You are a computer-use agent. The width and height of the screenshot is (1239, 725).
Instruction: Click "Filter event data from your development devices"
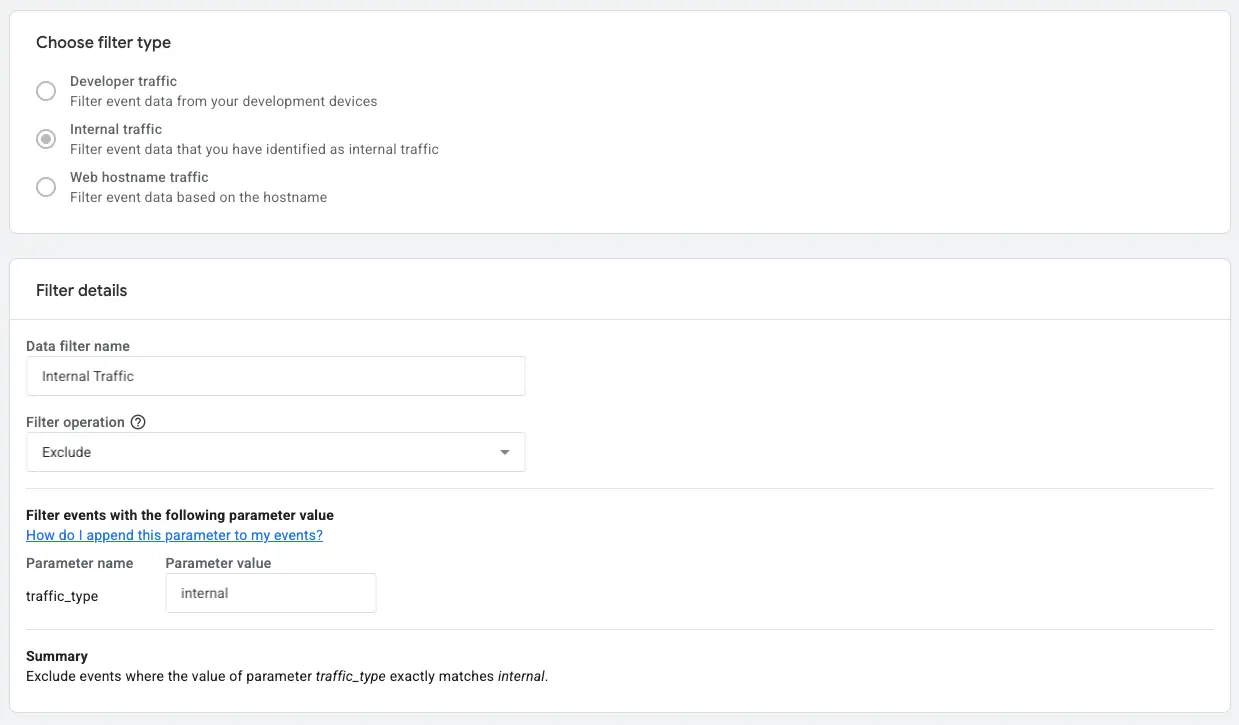pos(223,101)
